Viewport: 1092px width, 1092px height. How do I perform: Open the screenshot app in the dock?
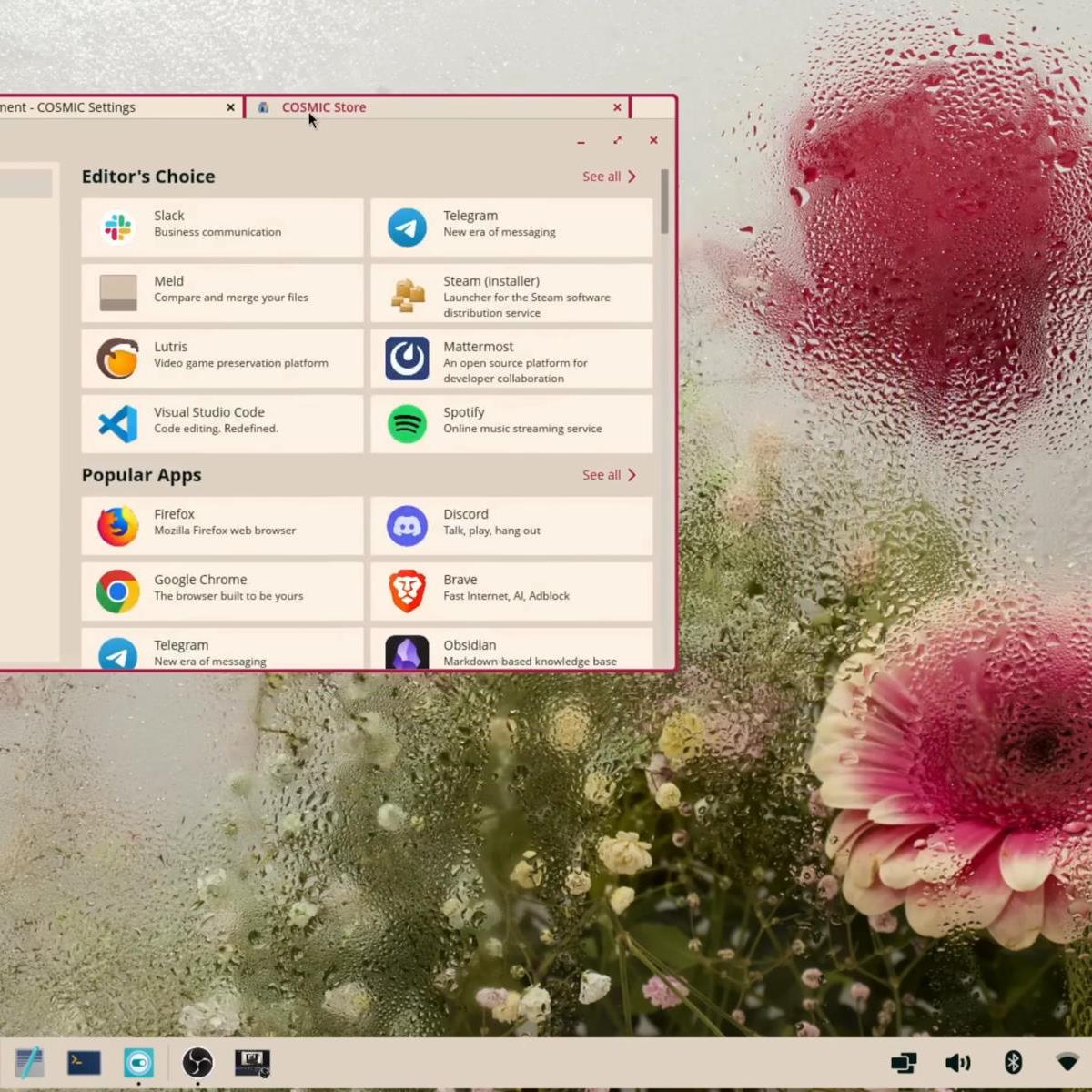[x=139, y=1062]
